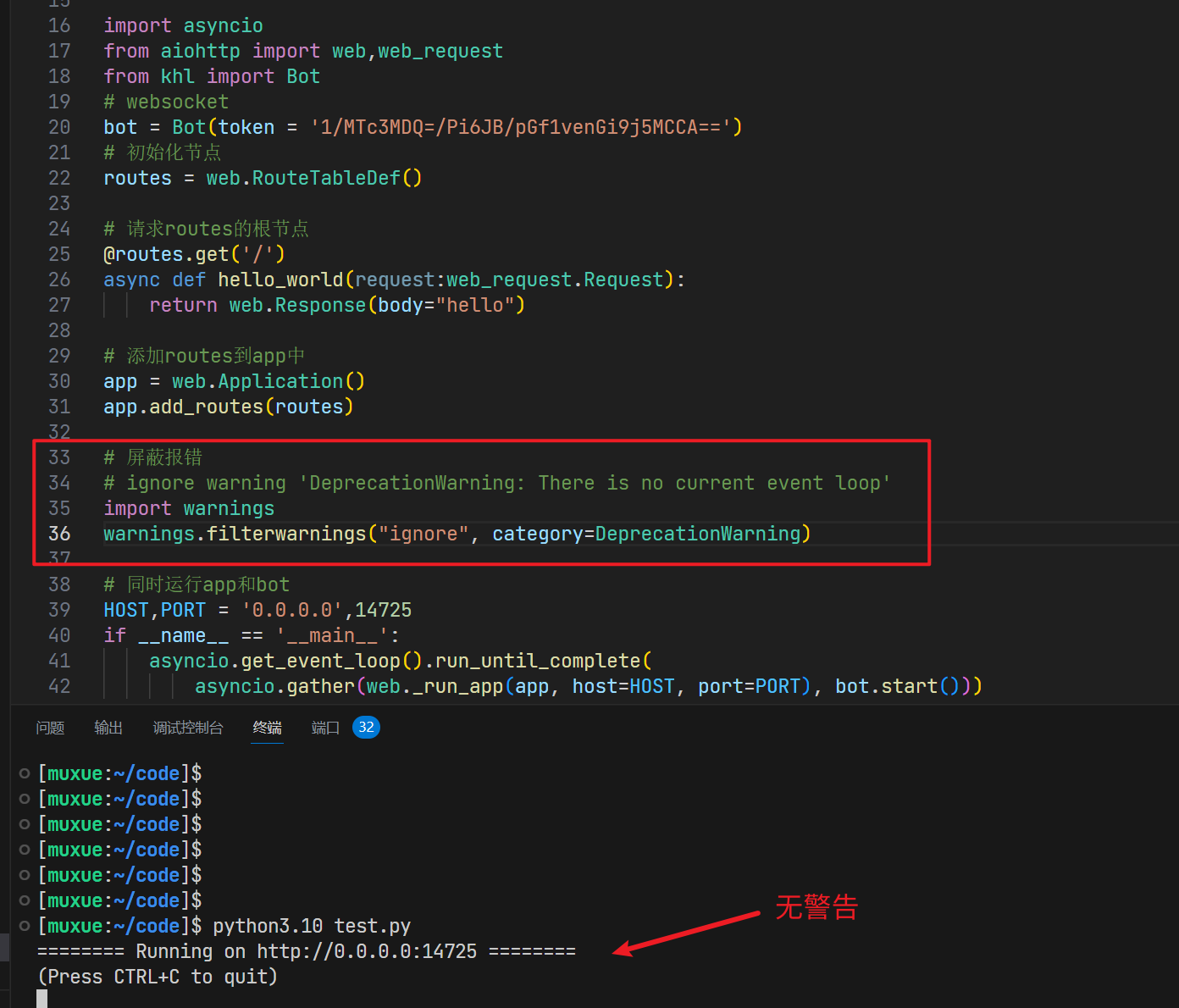Click the "if __name__ == '__main__':" line
The height and width of the screenshot is (1008, 1179).
[x=252, y=635]
